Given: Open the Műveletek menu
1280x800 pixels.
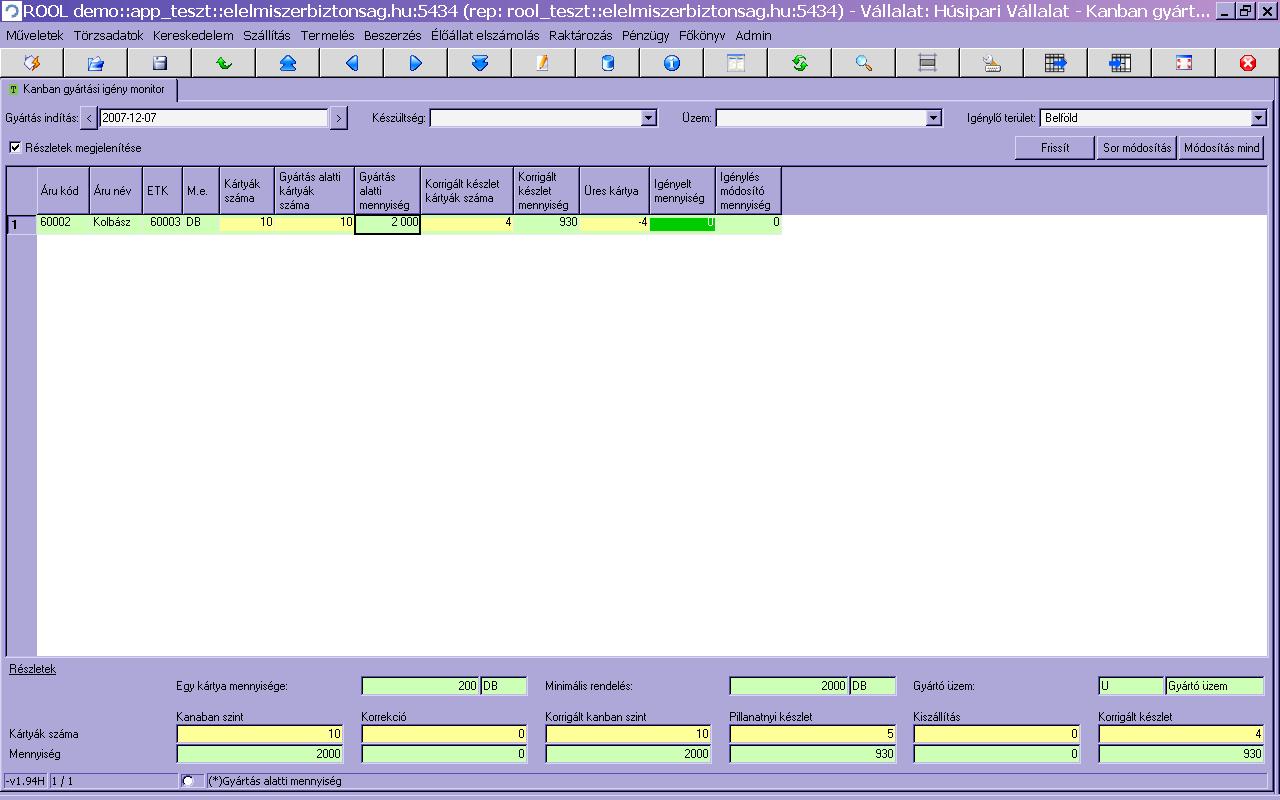Looking at the screenshot, I should (35, 35).
